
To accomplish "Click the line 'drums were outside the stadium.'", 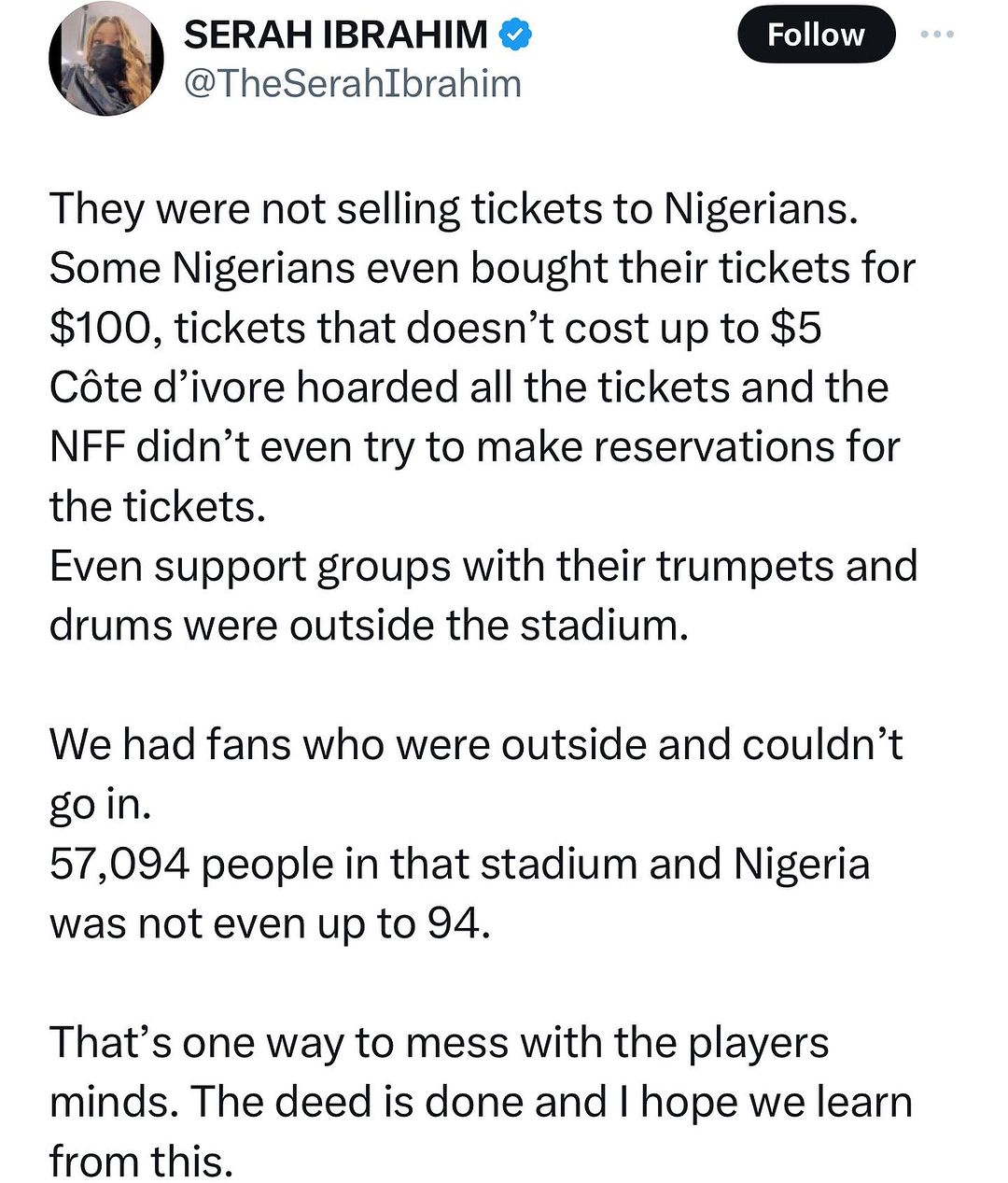I will [369, 626].
